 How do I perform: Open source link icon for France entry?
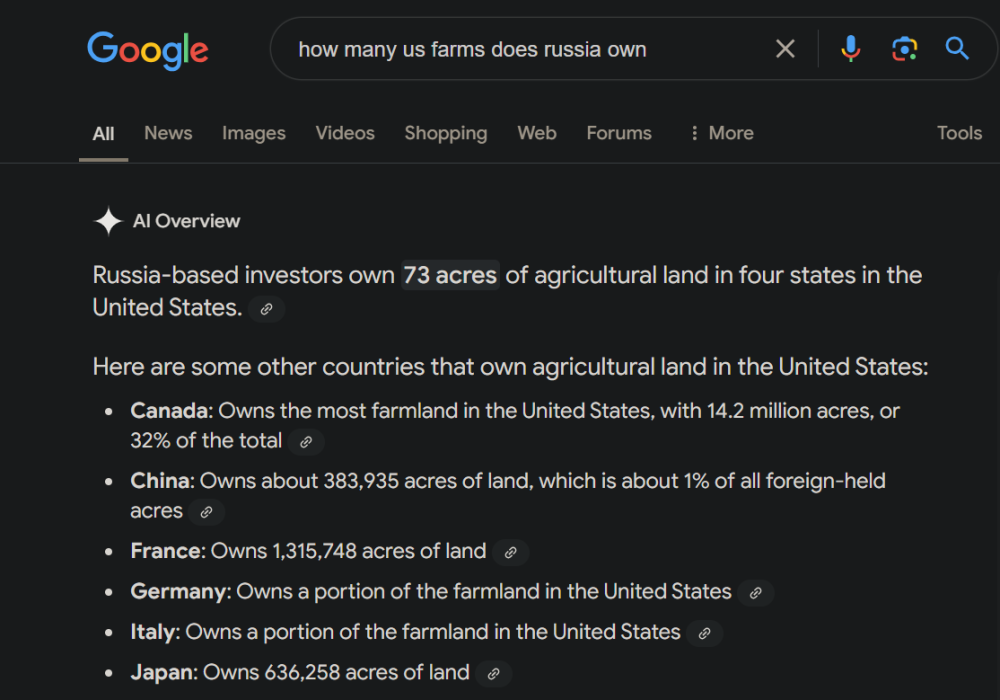[510, 552]
